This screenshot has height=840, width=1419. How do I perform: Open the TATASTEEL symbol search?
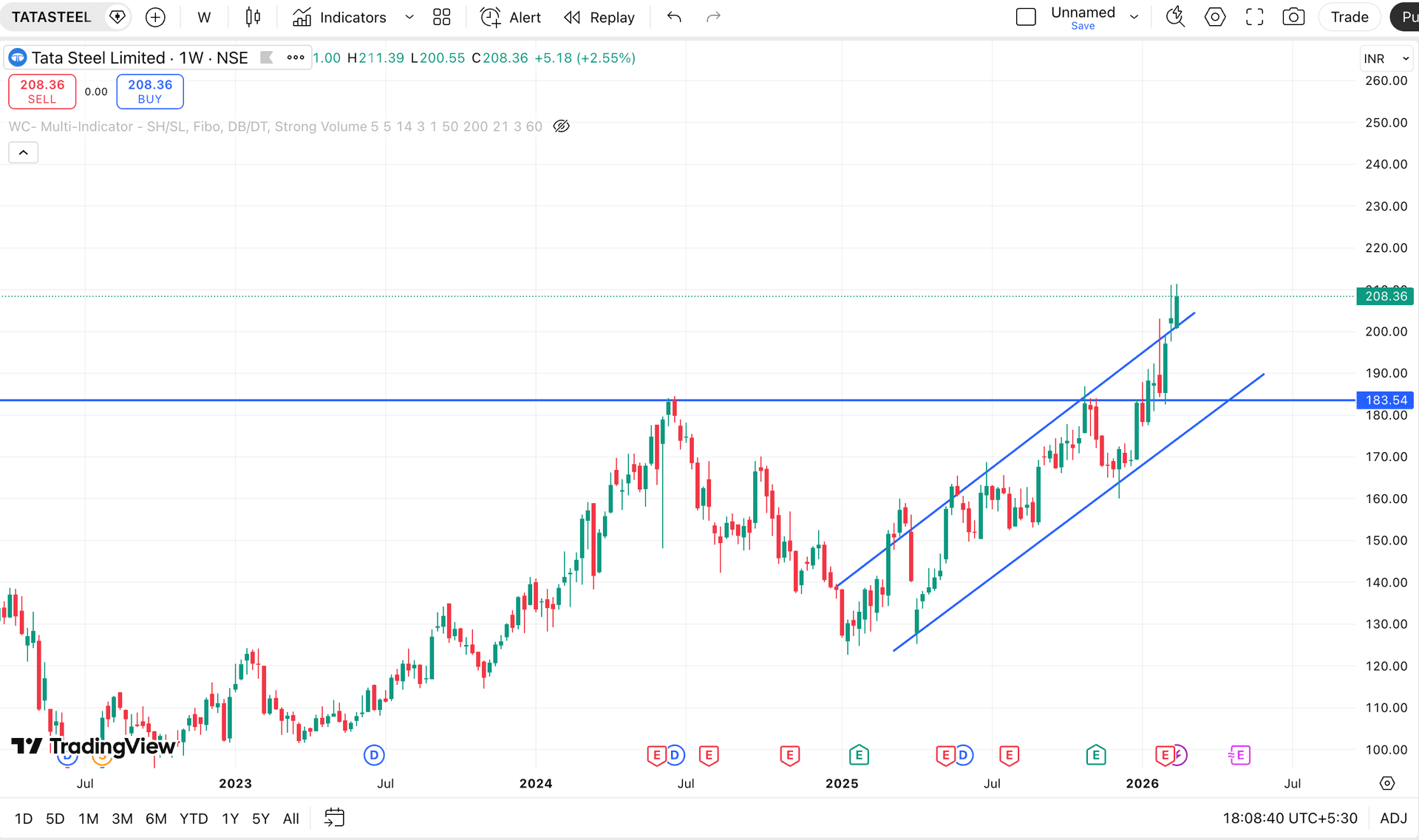(51, 17)
